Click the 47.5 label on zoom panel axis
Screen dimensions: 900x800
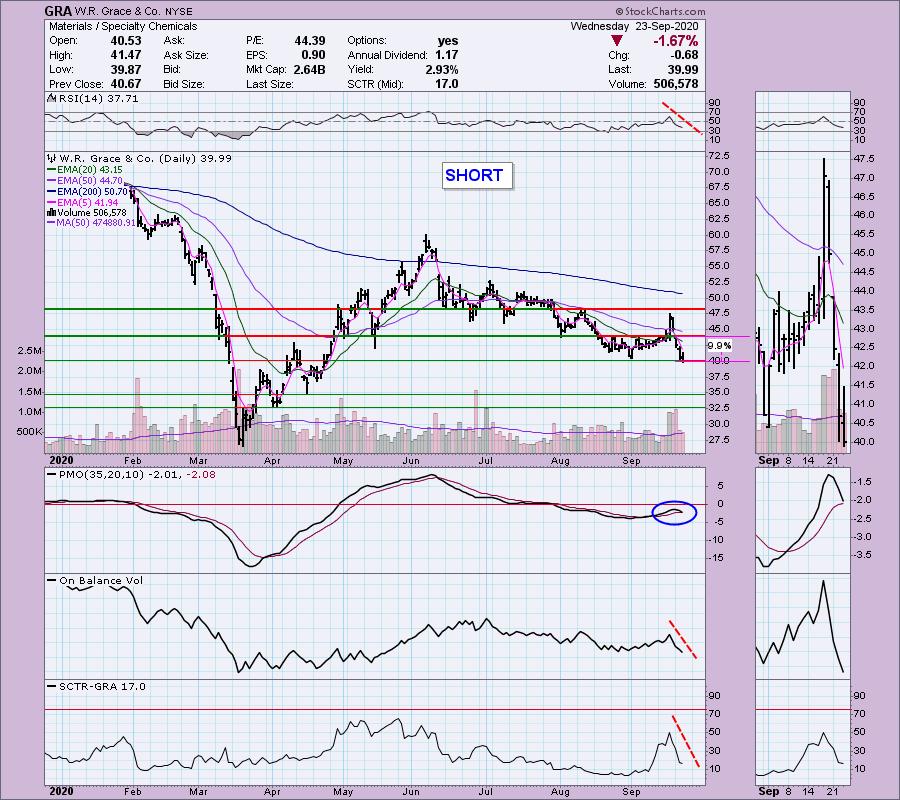coord(864,158)
